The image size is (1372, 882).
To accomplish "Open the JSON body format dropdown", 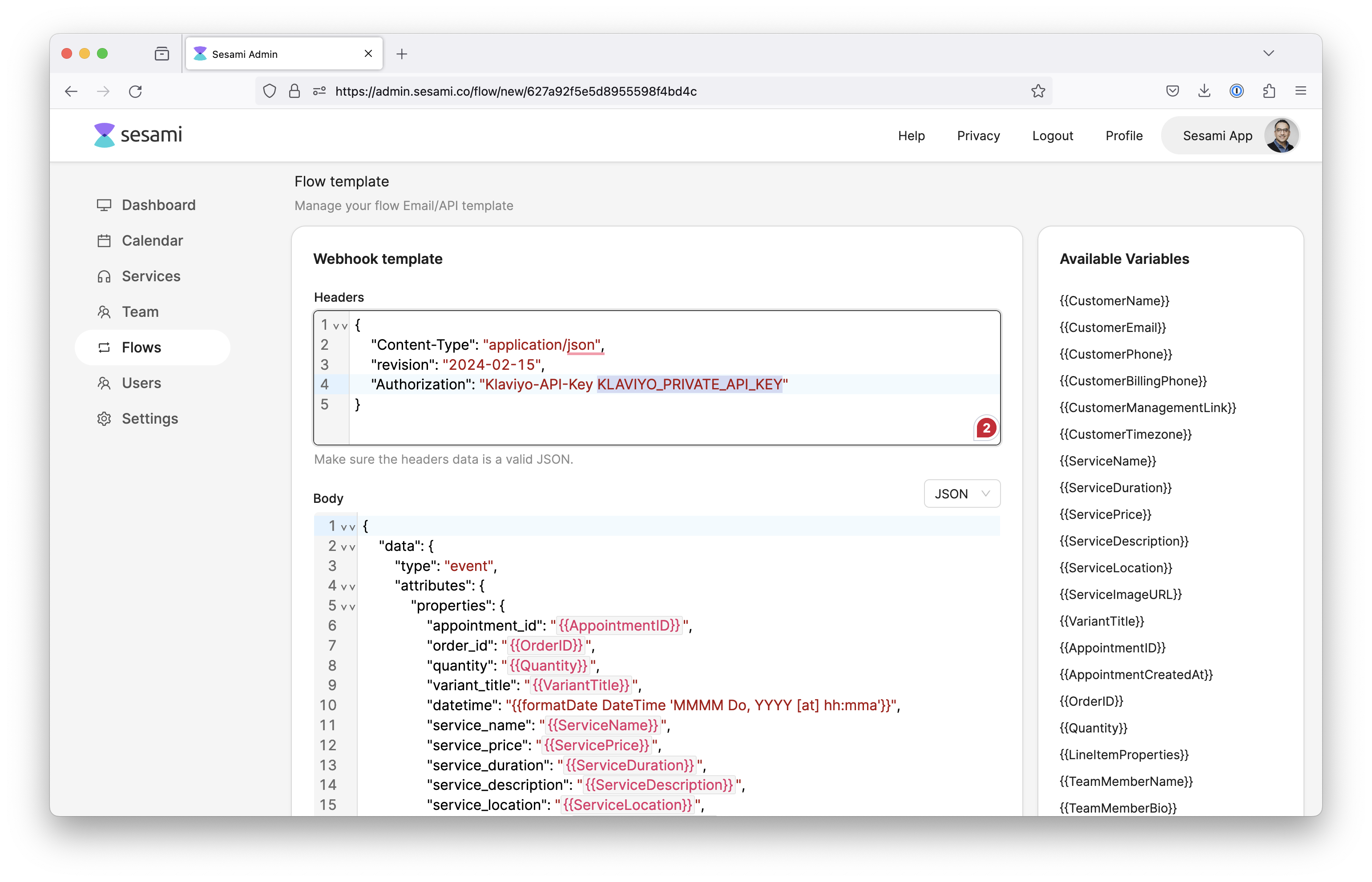I will tap(962, 494).
